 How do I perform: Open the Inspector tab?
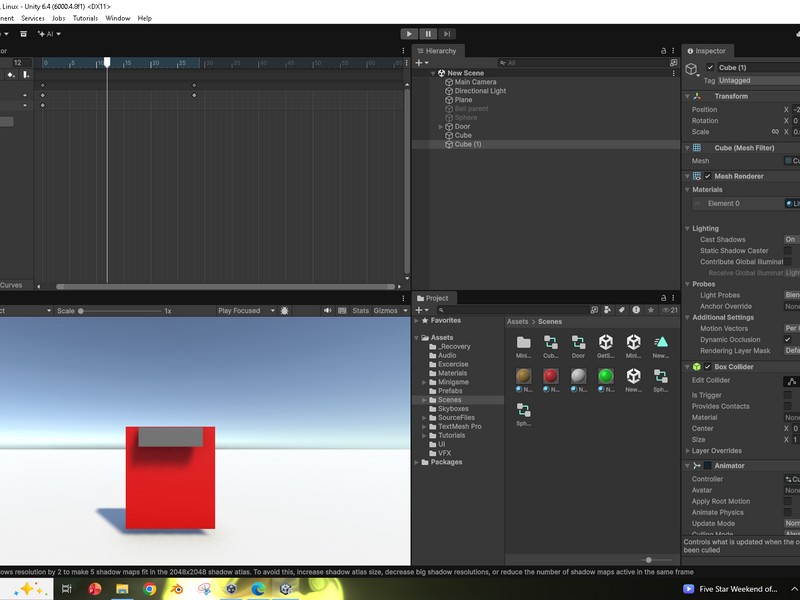[x=707, y=51]
